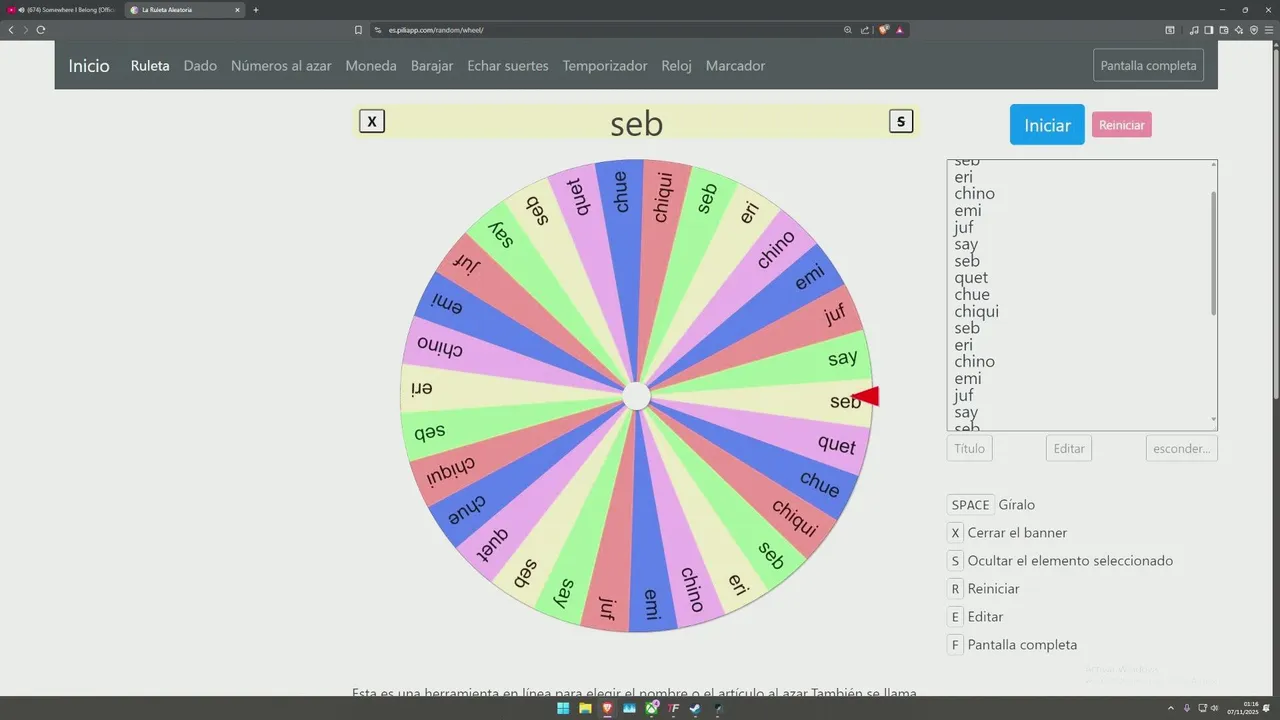Go back in the browser

click(x=11, y=30)
